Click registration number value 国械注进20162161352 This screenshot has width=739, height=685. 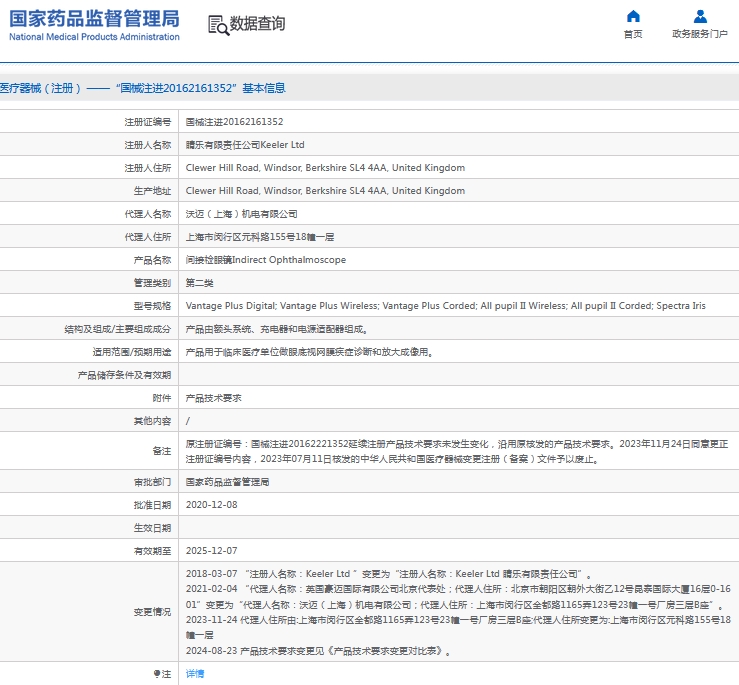point(234,122)
